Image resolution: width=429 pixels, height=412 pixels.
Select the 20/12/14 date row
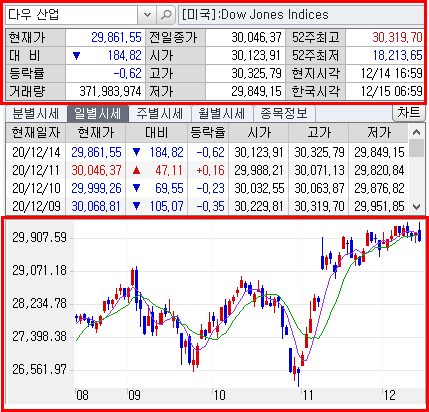point(207,152)
